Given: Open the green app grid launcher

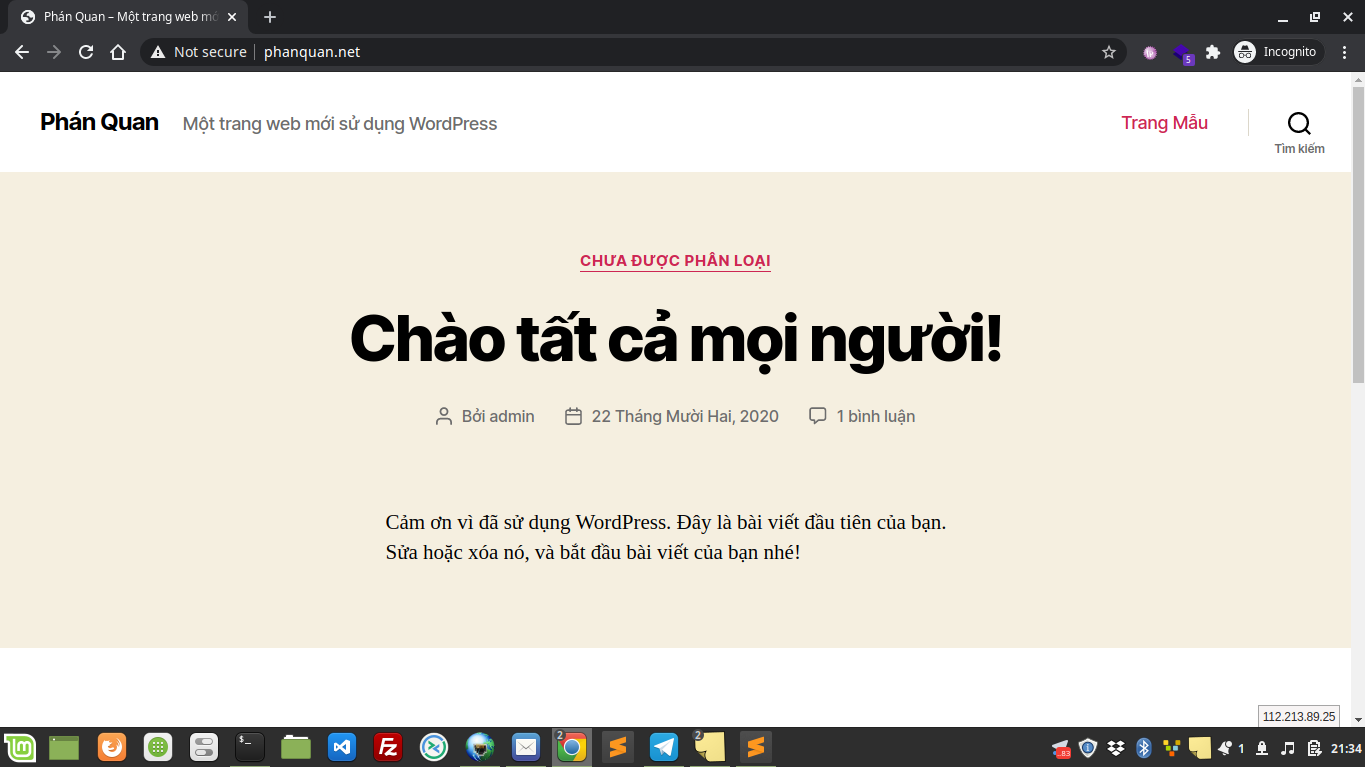Looking at the screenshot, I should click(157, 747).
